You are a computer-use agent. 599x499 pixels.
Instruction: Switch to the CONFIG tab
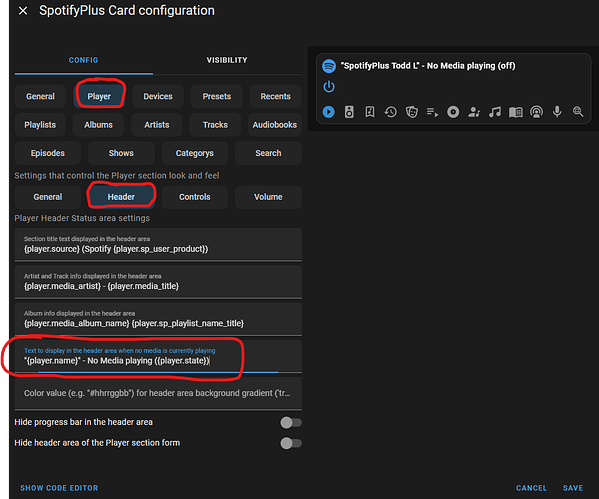point(84,60)
